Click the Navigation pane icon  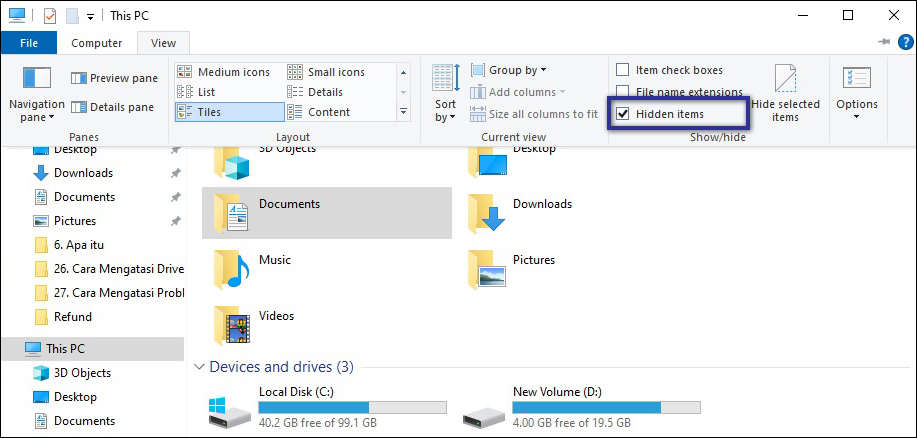36,79
